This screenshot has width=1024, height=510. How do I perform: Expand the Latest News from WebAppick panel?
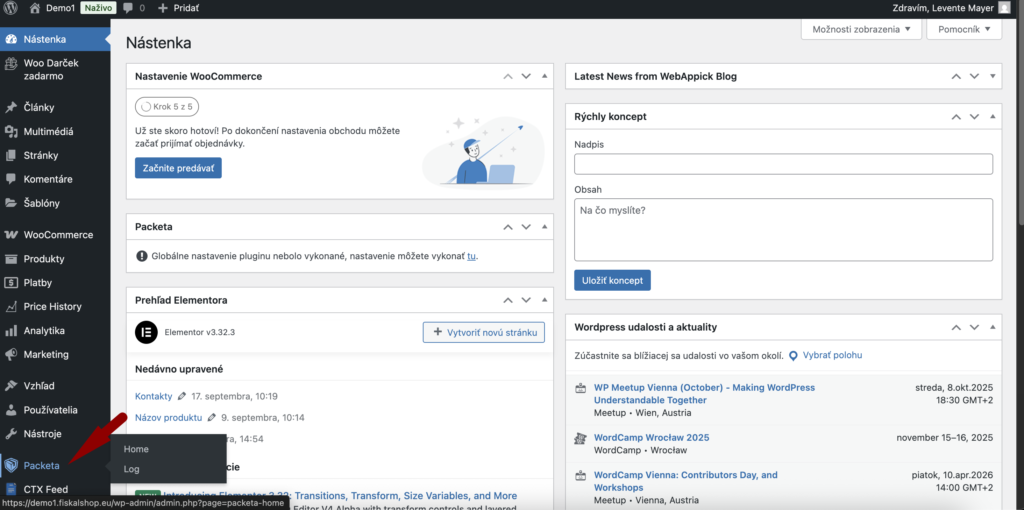(992, 77)
